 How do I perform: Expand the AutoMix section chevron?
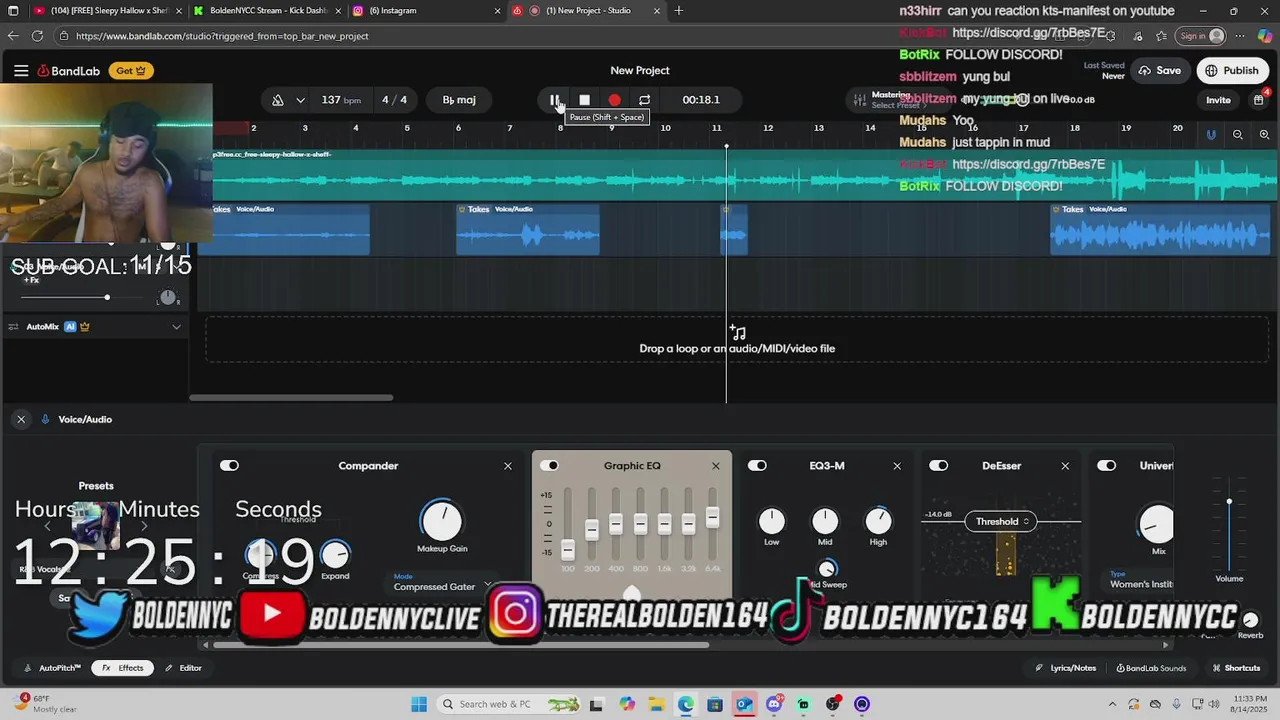pyautogui.click(x=177, y=327)
